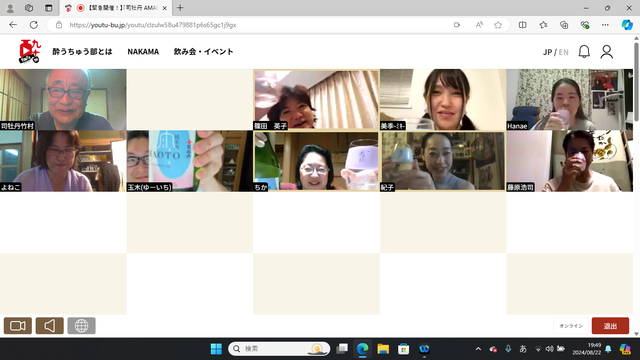
Task: Go back with browser back arrow
Action: tap(13, 25)
